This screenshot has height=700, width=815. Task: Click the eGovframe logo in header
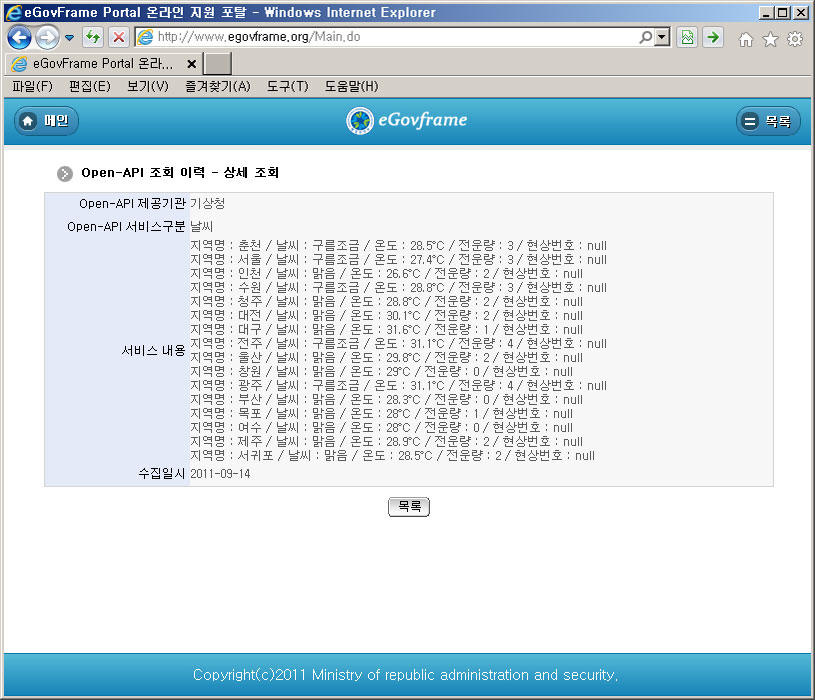click(x=407, y=121)
